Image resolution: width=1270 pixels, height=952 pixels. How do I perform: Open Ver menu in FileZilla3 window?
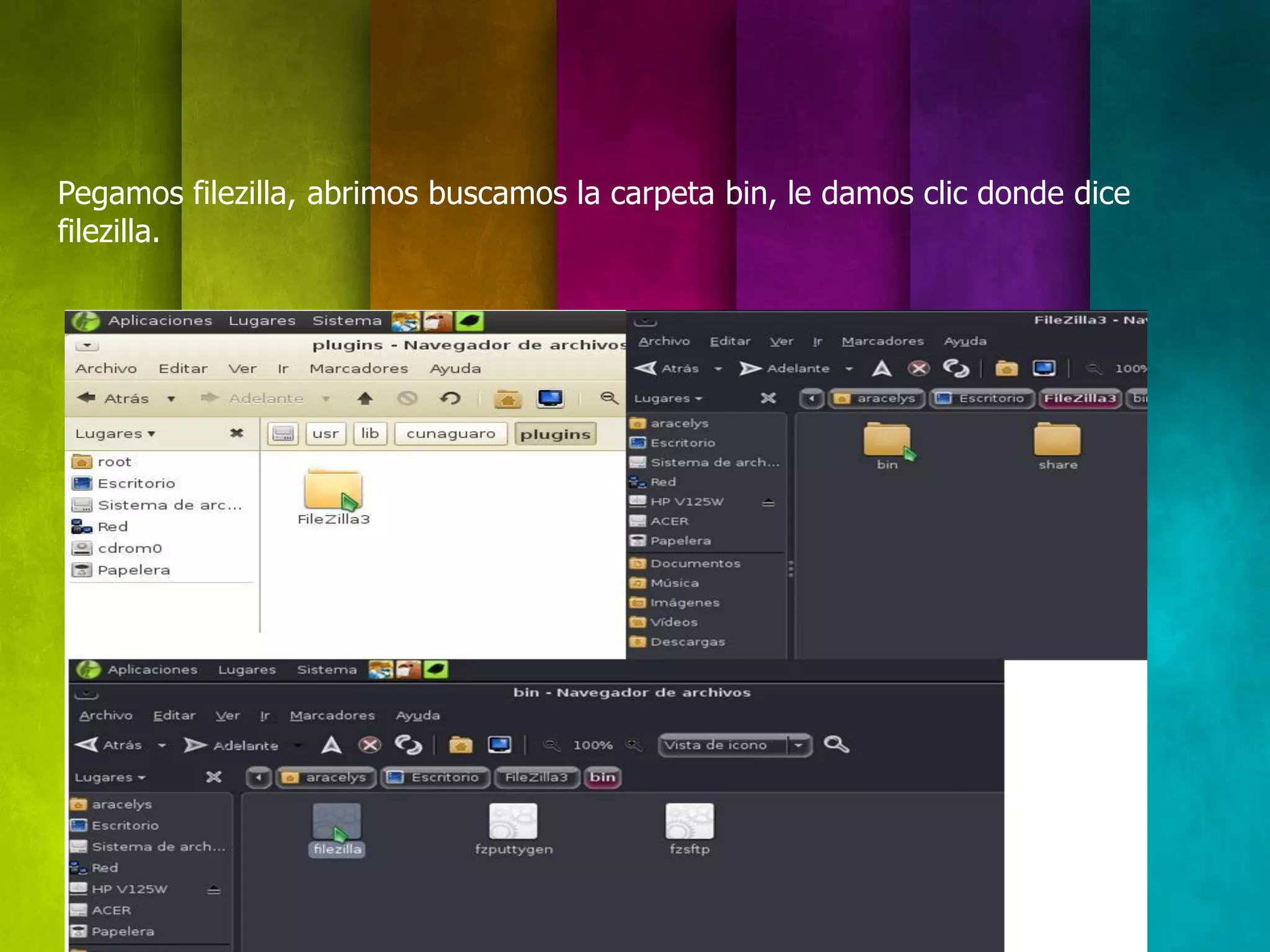[x=781, y=342]
